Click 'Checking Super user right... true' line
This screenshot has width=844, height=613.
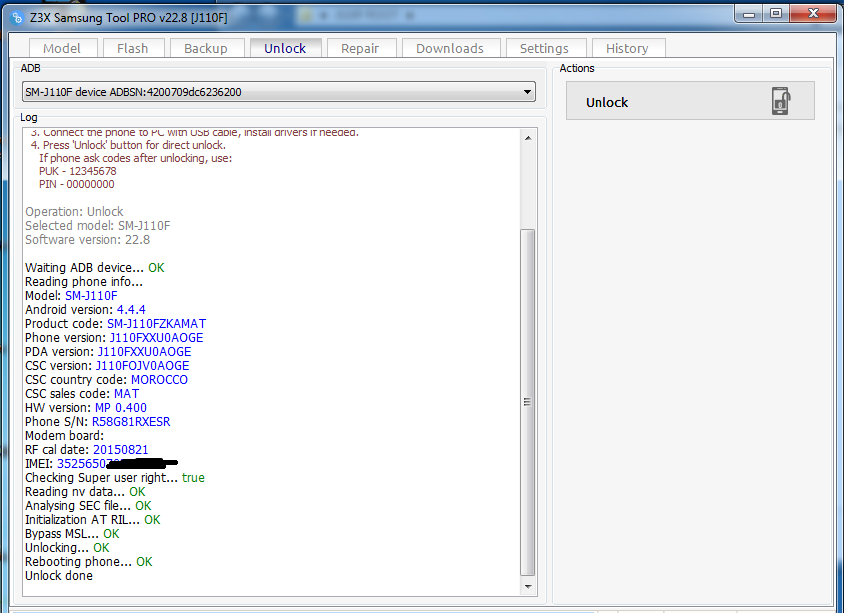[115, 477]
